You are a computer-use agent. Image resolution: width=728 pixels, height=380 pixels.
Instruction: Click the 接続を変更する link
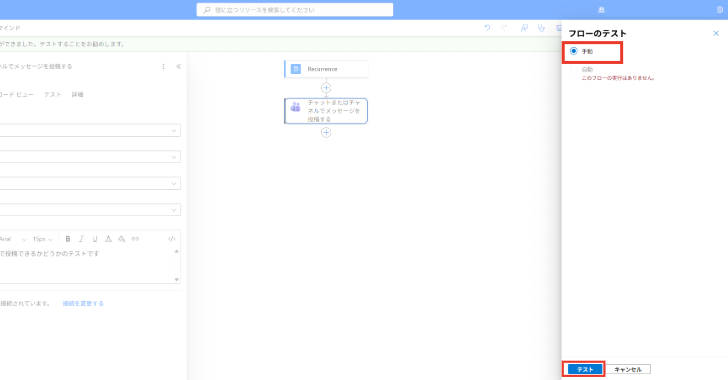83,303
